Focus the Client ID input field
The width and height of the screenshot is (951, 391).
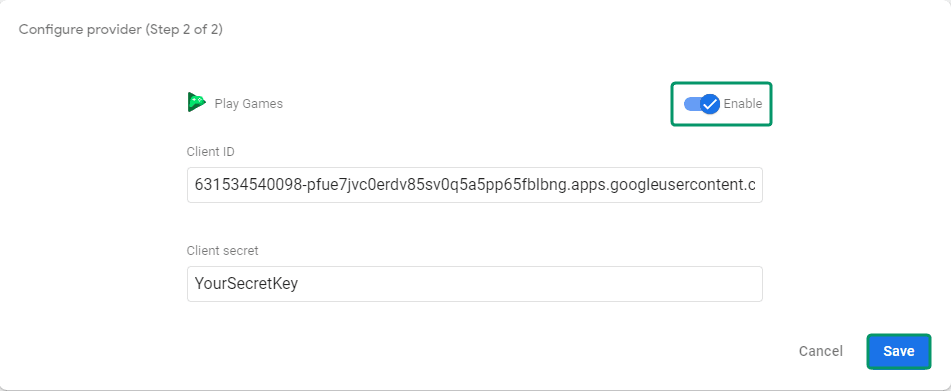click(474, 185)
